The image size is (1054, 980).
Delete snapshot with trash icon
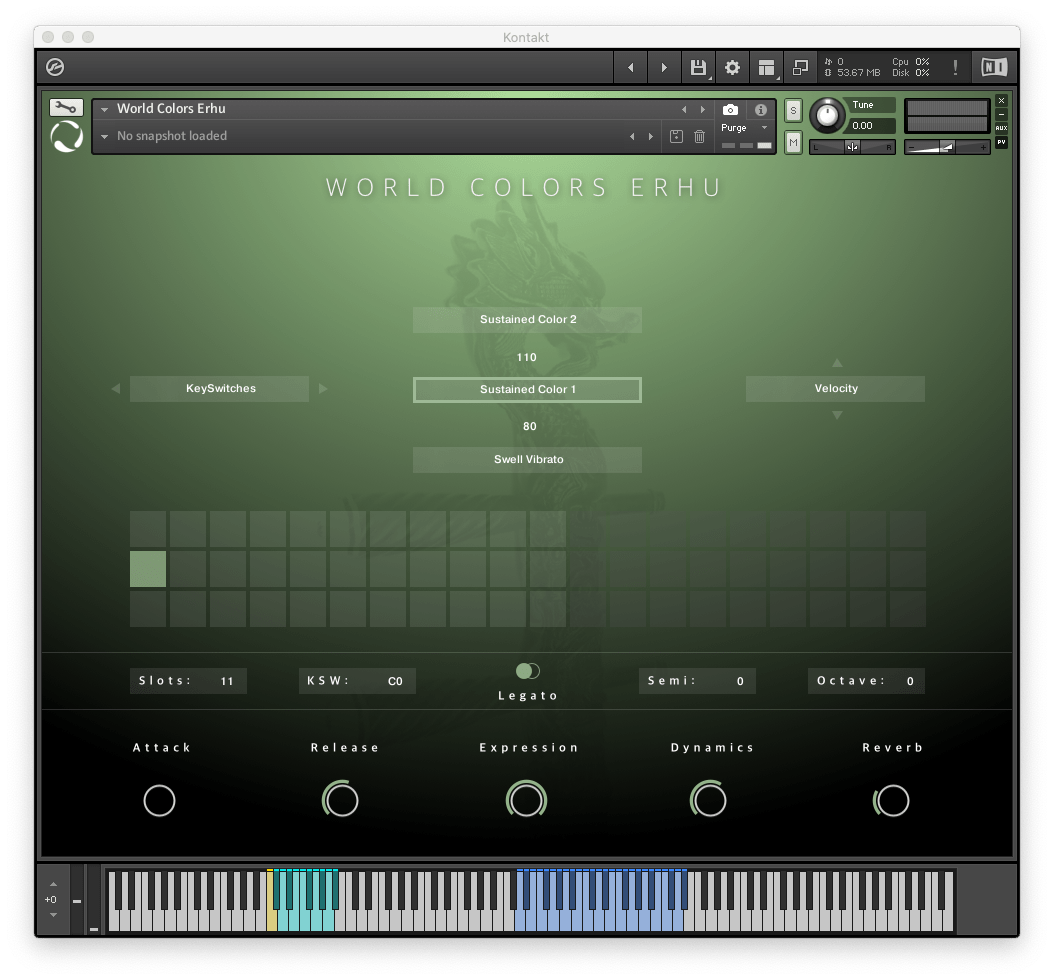click(699, 136)
